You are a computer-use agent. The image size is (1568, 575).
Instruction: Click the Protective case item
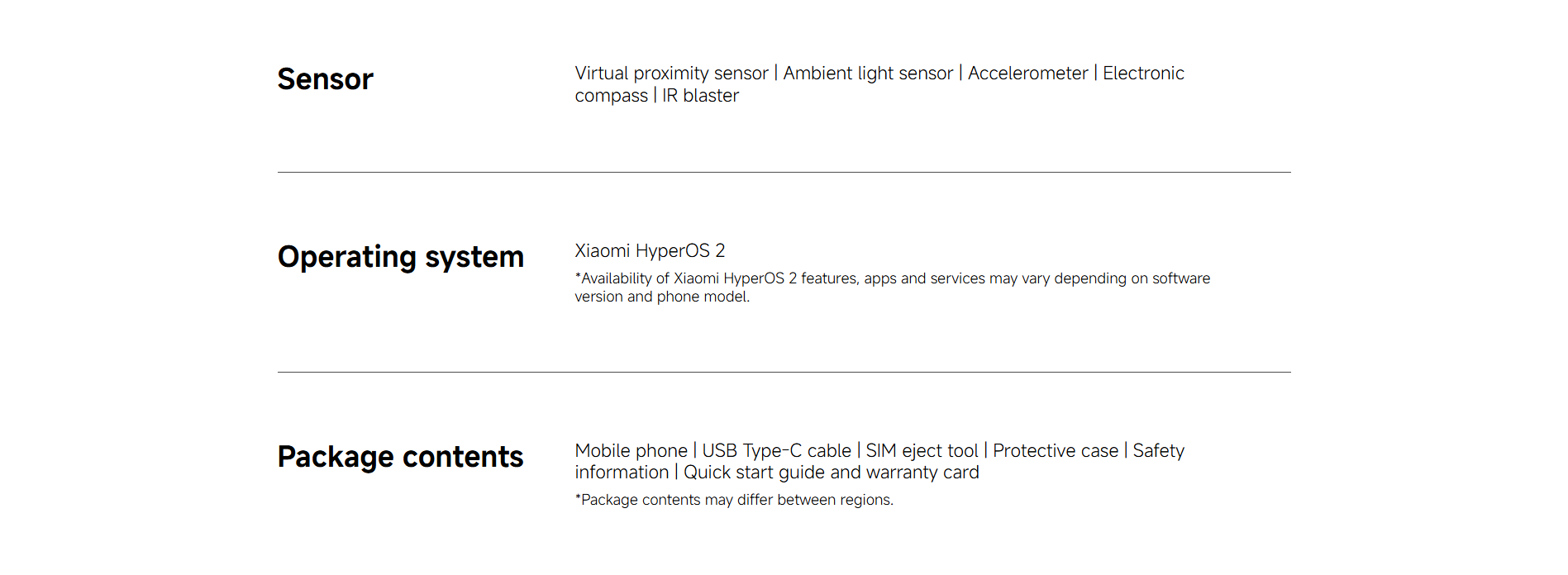(1055, 451)
